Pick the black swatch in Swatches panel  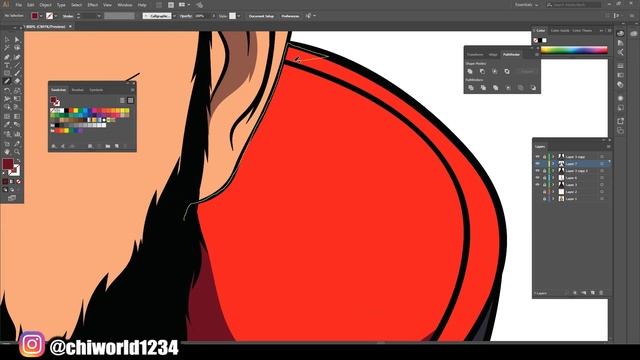(66, 111)
